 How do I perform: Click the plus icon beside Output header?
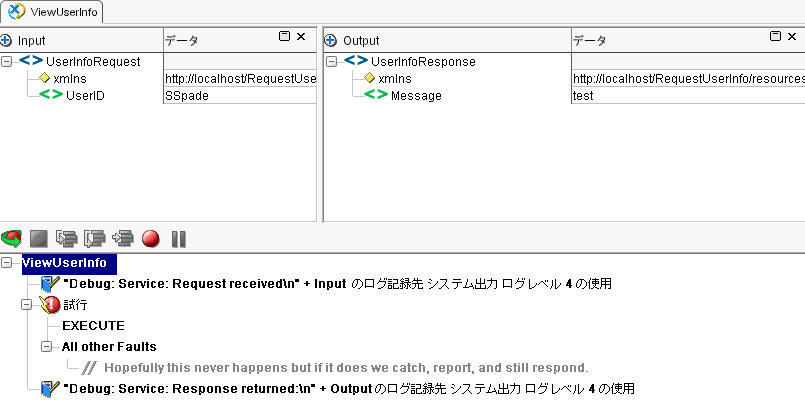(x=331, y=40)
